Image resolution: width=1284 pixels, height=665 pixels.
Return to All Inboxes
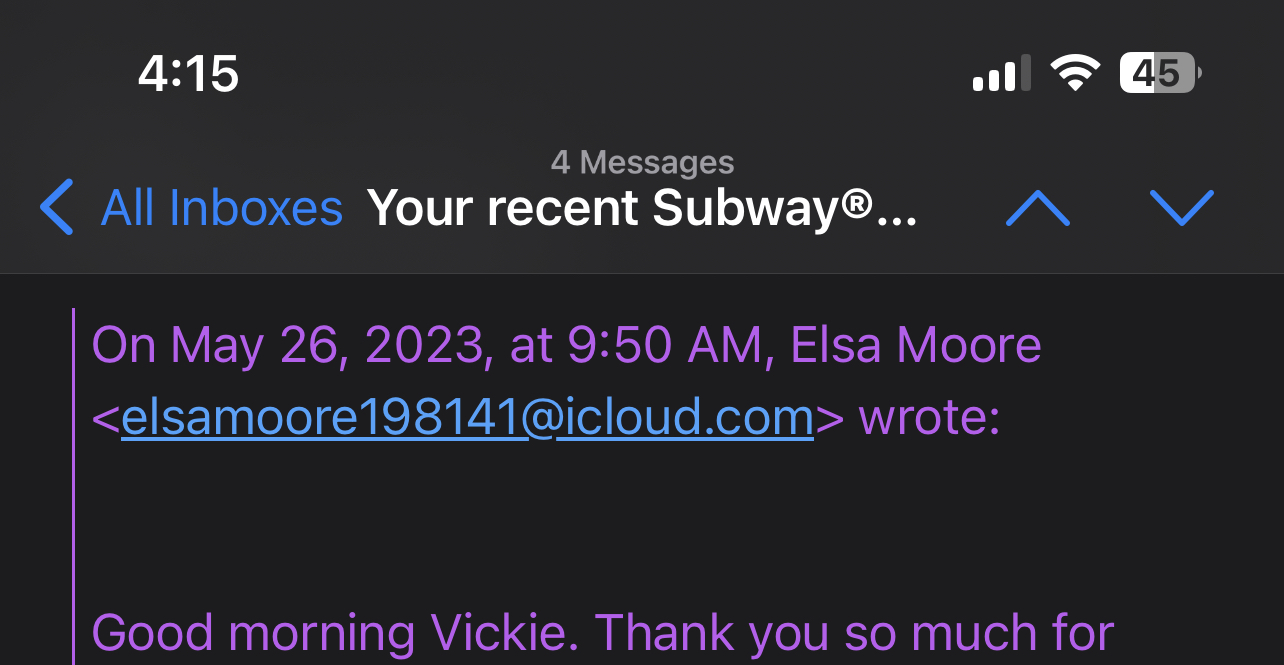[221, 208]
